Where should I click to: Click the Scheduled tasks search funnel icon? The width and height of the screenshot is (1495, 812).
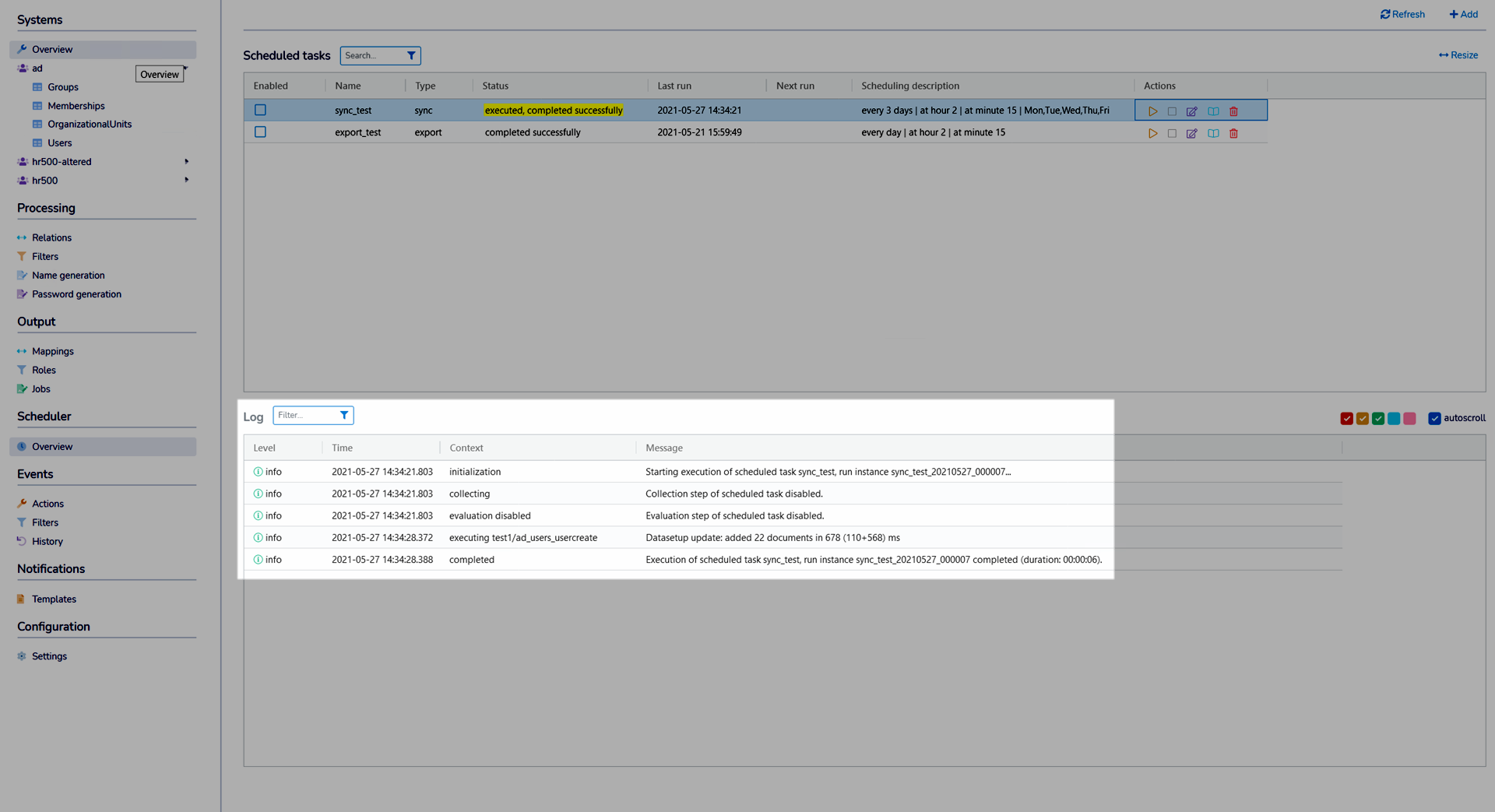coord(411,56)
